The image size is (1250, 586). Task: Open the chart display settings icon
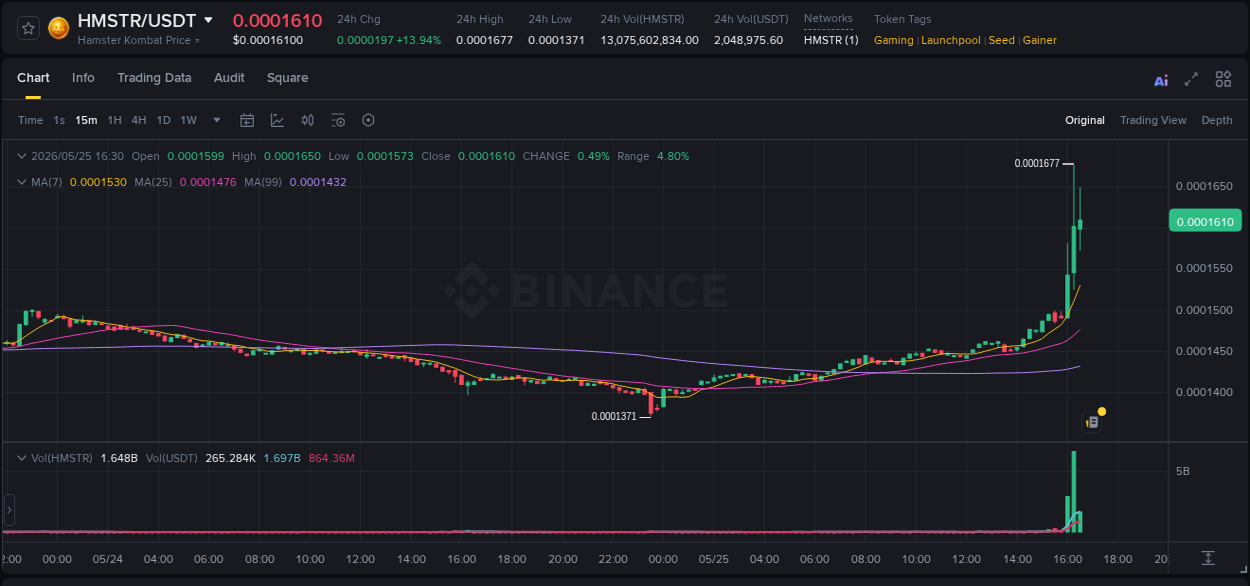coord(338,120)
